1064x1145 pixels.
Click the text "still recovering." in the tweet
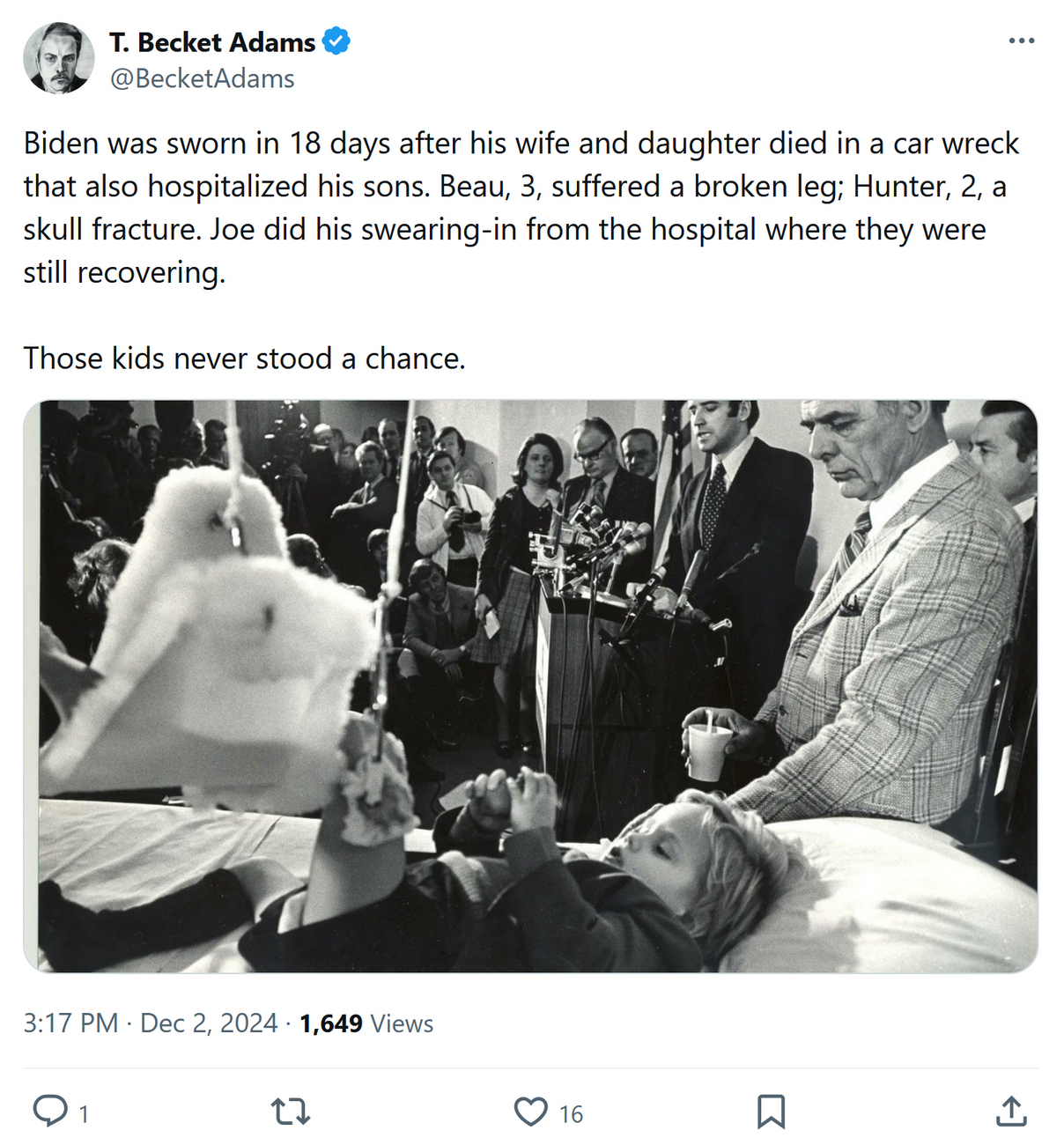124,272
